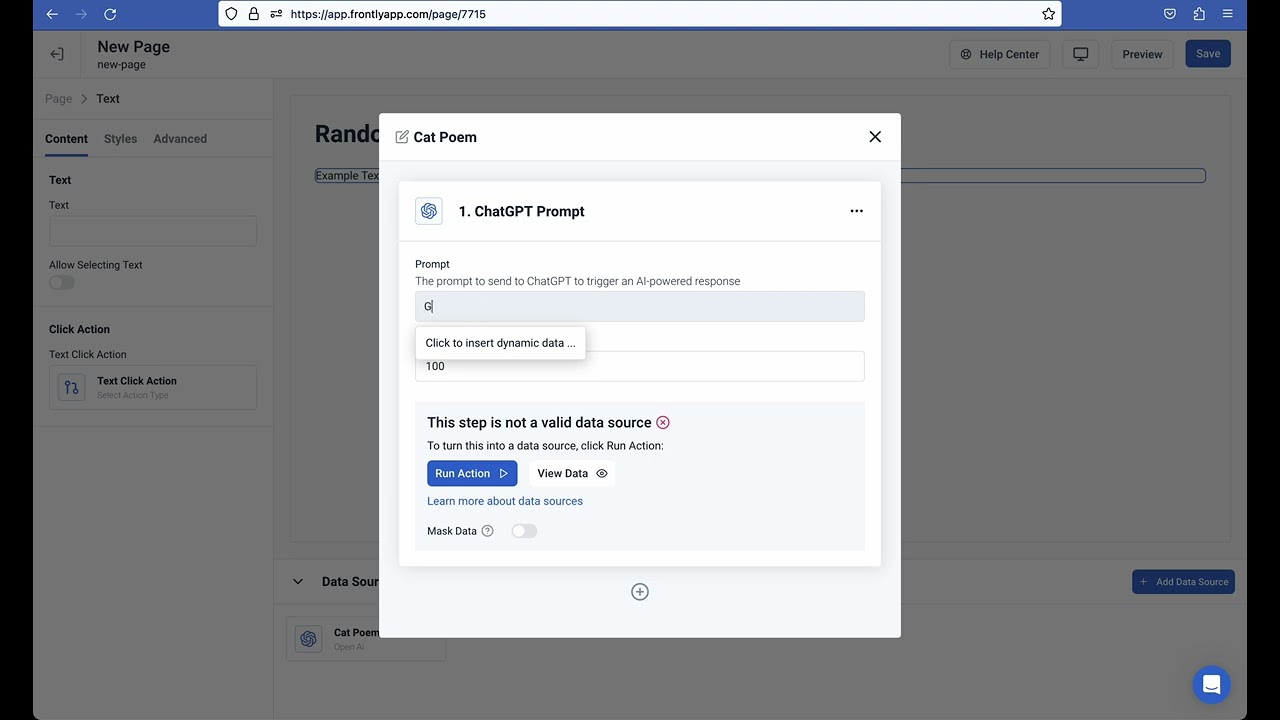Click the exit page back icon
Screen dimensions: 1280x720
click(x=57, y=54)
